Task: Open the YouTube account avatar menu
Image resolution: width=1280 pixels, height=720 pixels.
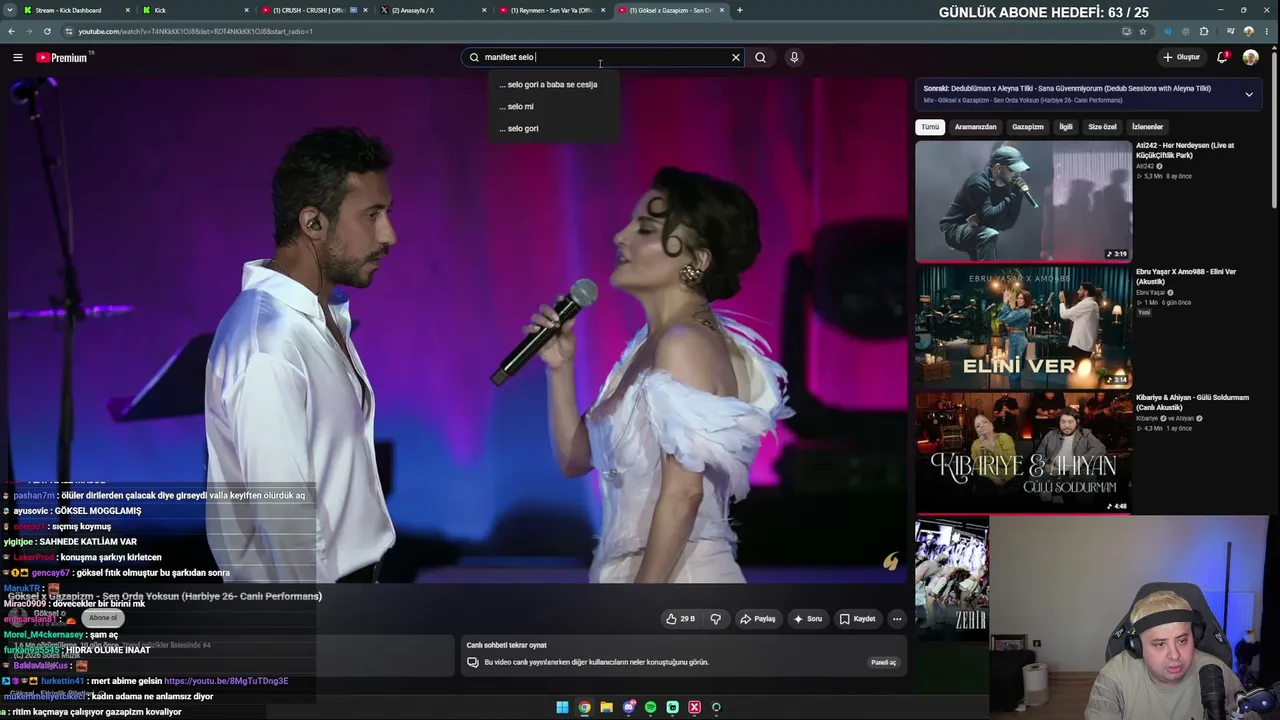Action: click(1250, 57)
